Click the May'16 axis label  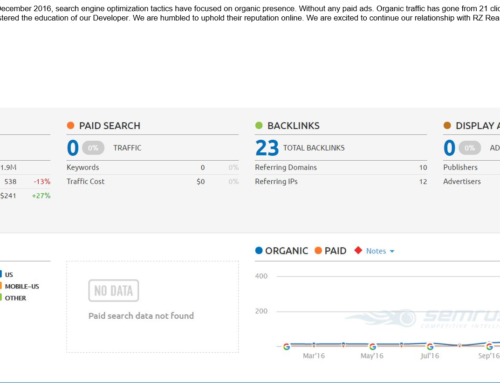(x=372, y=356)
